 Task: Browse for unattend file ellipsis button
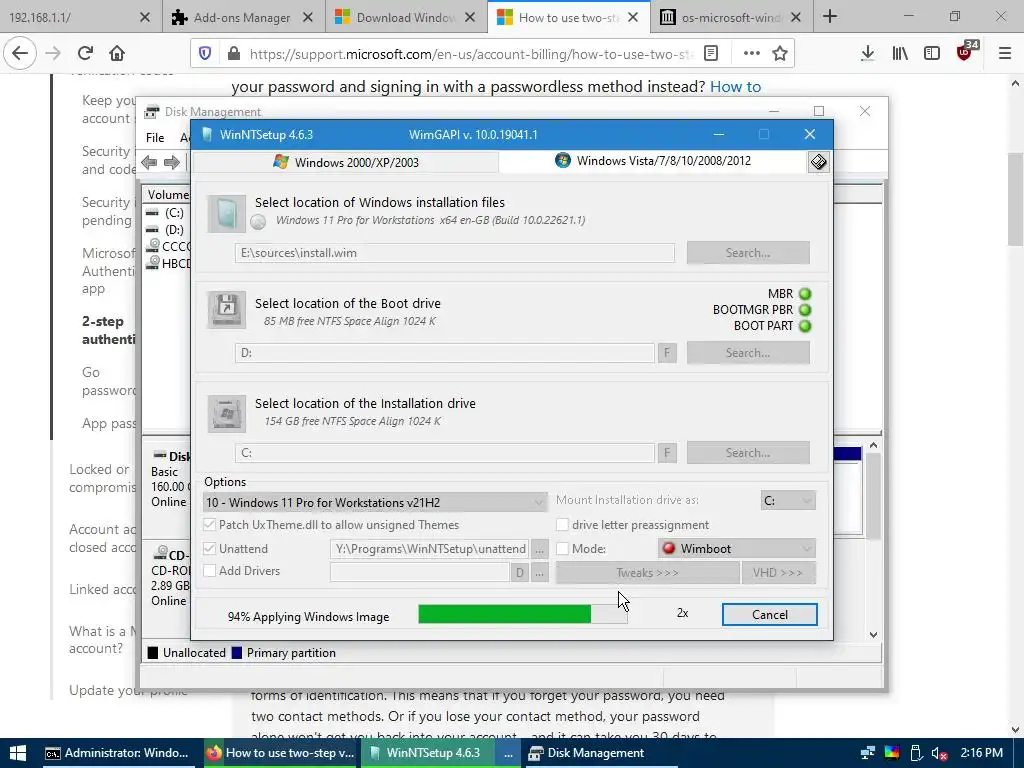click(539, 549)
